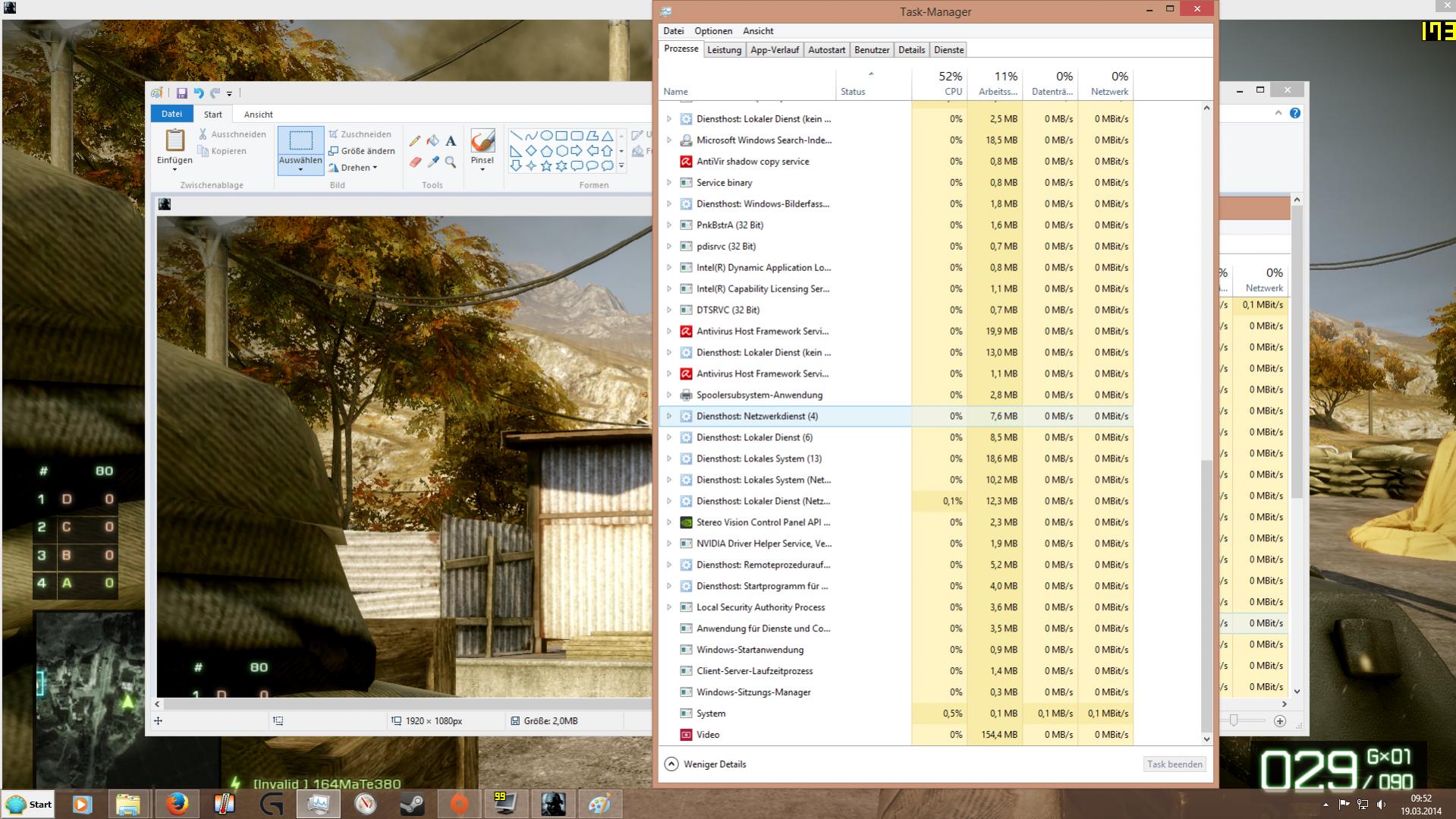Click the Weniger Details button
The height and width of the screenshot is (819, 1456).
tap(706, 764)
